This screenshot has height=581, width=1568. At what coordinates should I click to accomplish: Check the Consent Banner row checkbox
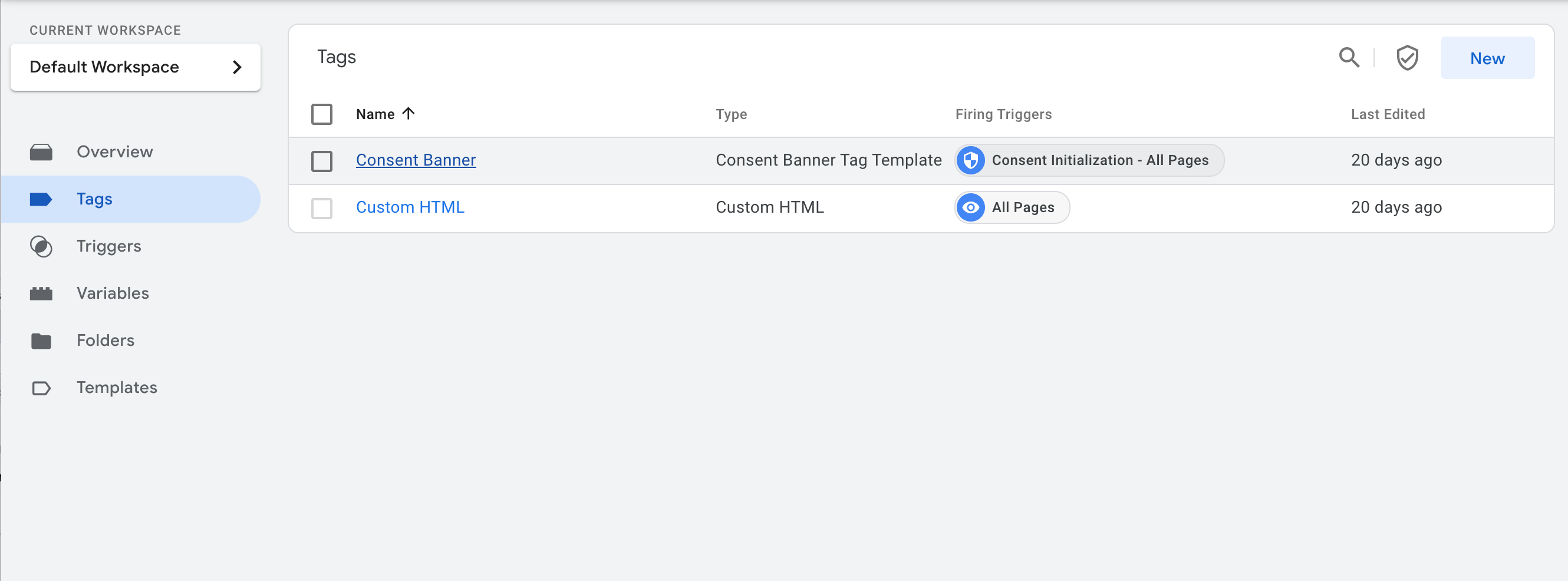(321, 161)
